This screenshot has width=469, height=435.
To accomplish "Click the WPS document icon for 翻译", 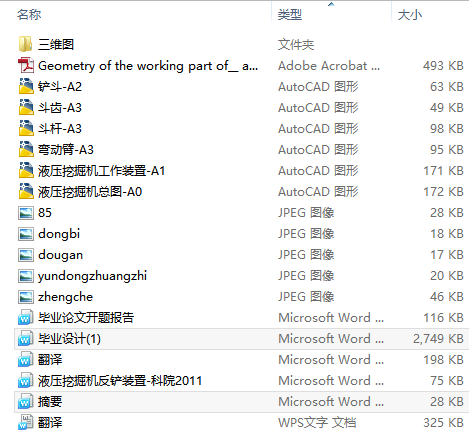I will tap(26, 423).
